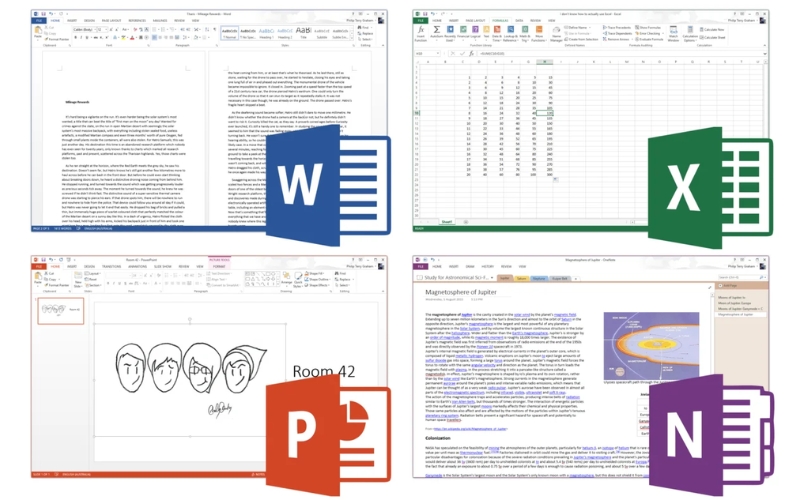The image size is (800, 500).
Task: Select Format Painter in the Word window
Action: (x=57, y=39)
